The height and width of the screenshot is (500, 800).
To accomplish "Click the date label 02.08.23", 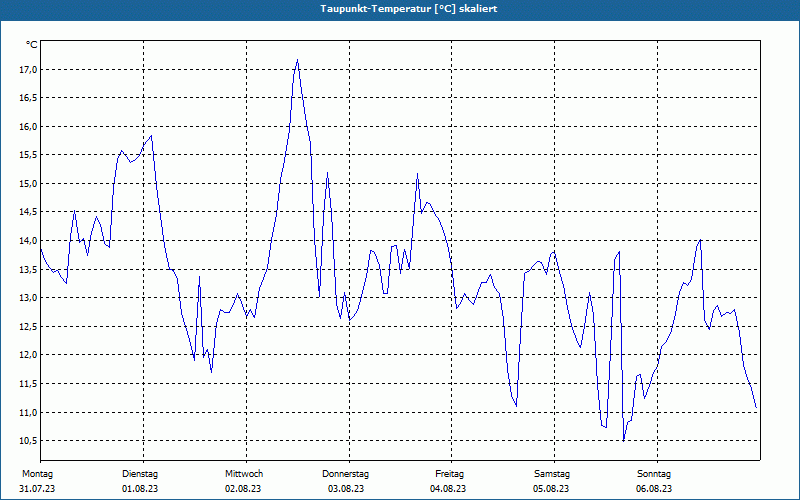I will click(x=243, y=489).
